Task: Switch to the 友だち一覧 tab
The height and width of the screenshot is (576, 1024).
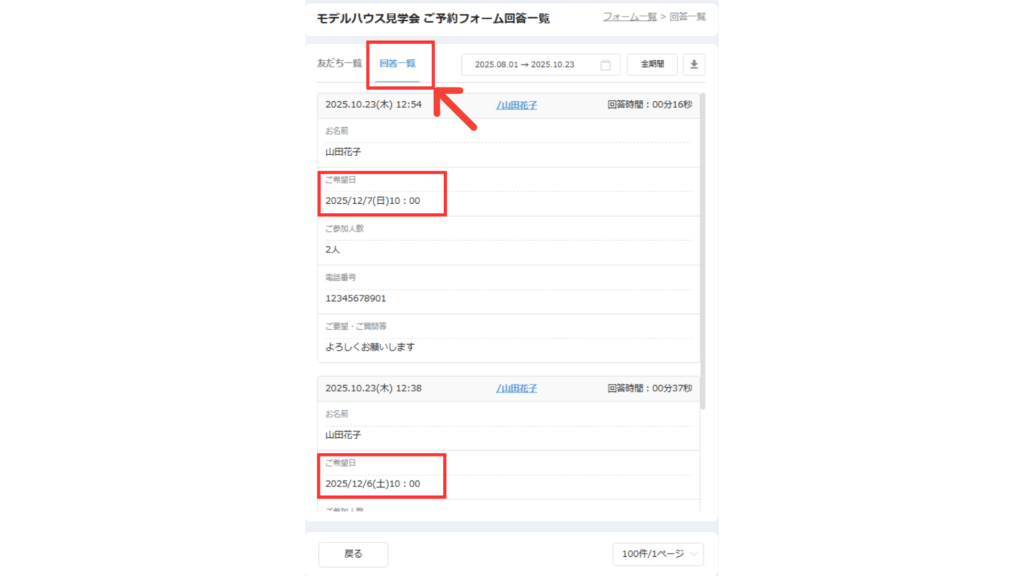Action: point(339,63)
